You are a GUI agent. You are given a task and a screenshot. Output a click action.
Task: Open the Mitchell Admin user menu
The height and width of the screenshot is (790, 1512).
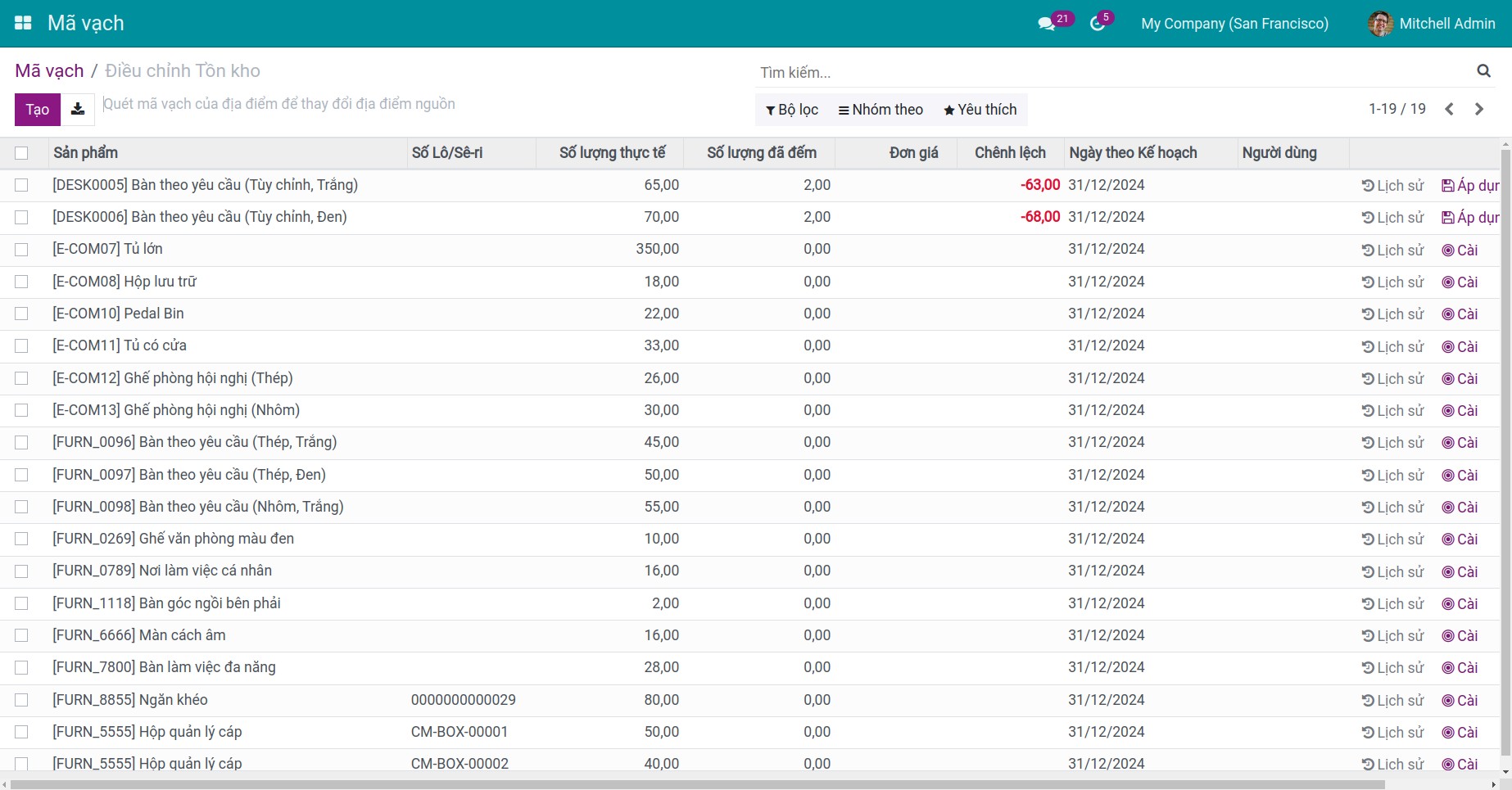coord(1432,24)
